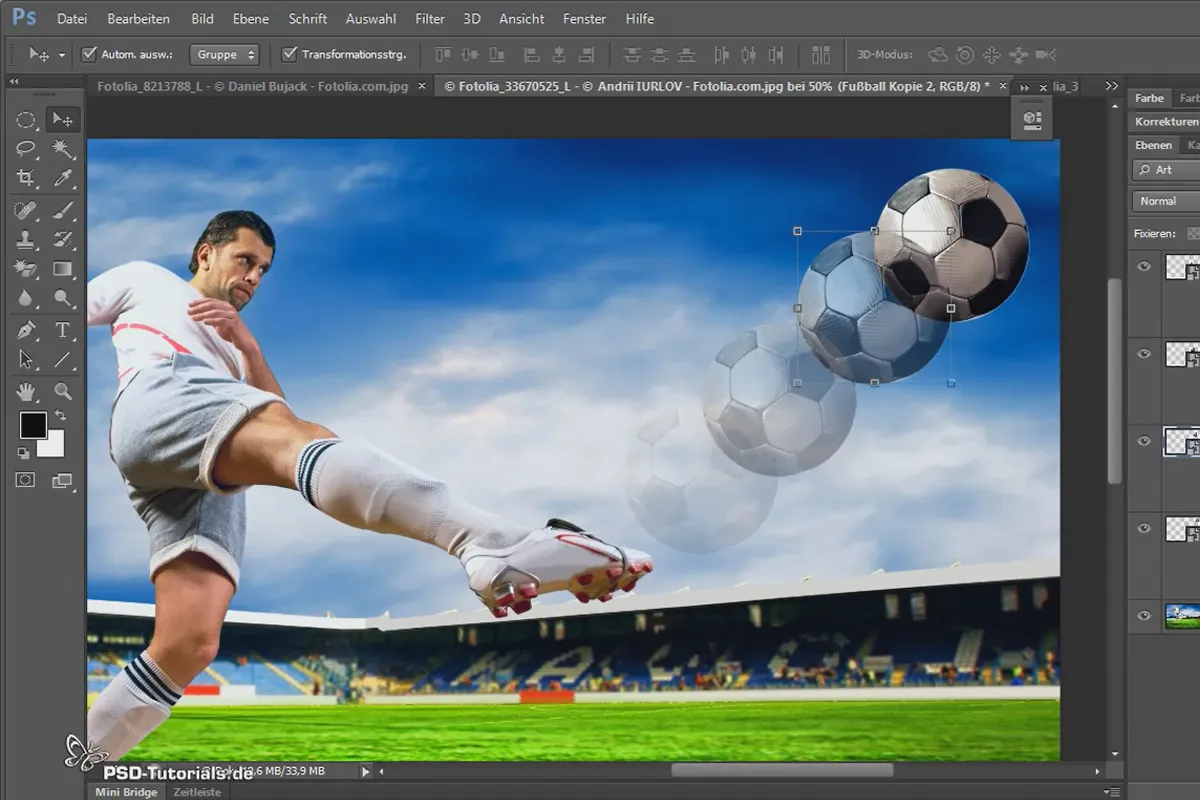Hide the topmost layer via eye icon

(1145, 266)
